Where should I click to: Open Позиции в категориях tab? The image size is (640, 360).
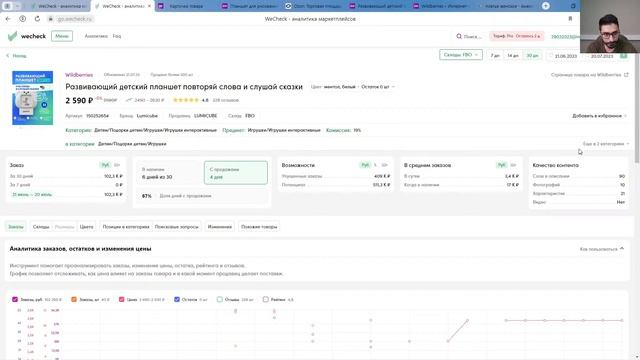[x=126, y=227]
